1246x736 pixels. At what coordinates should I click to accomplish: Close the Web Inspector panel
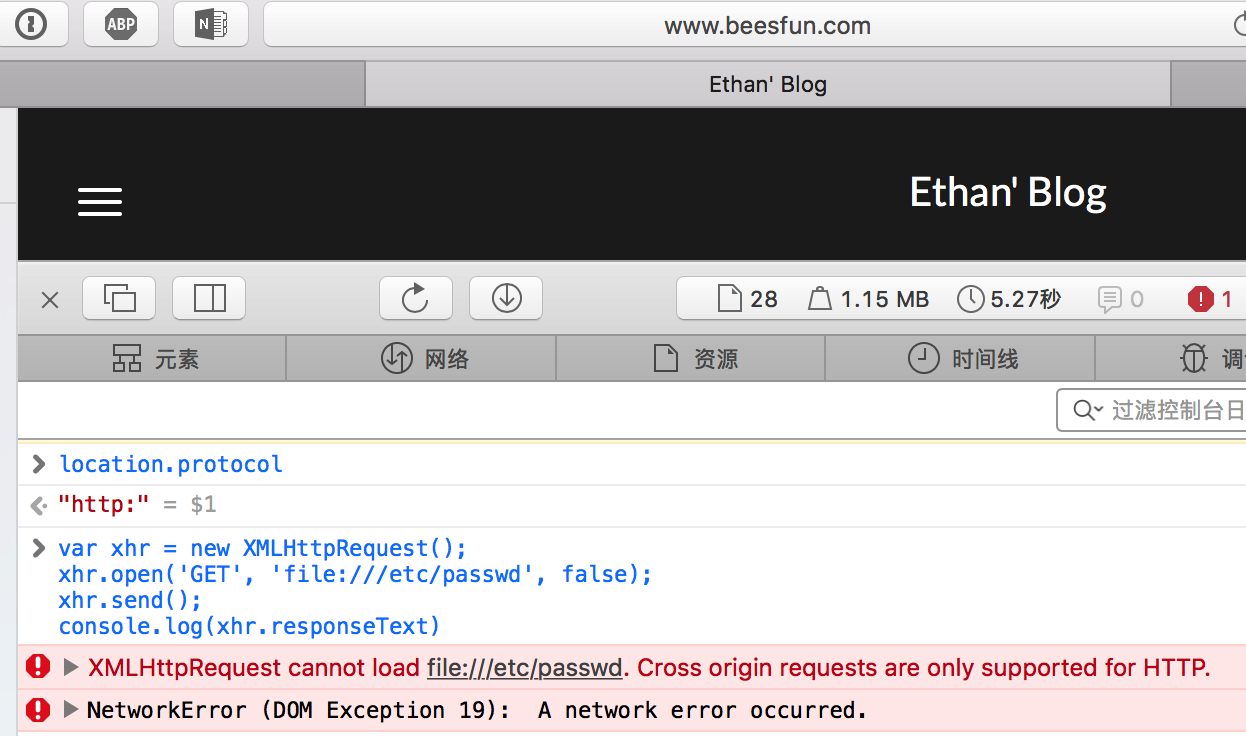click(x=50, y=299)
